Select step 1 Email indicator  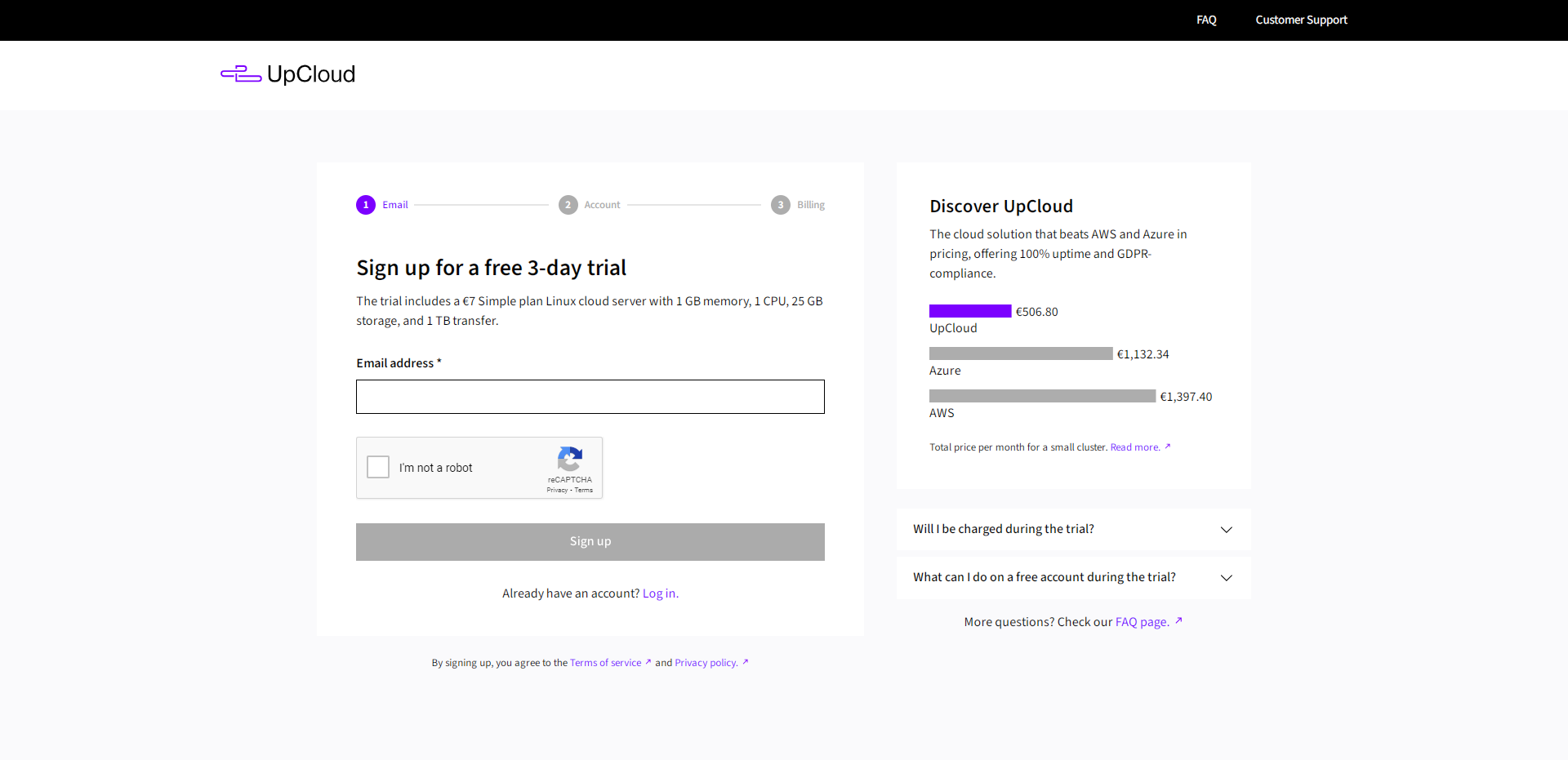382,205
